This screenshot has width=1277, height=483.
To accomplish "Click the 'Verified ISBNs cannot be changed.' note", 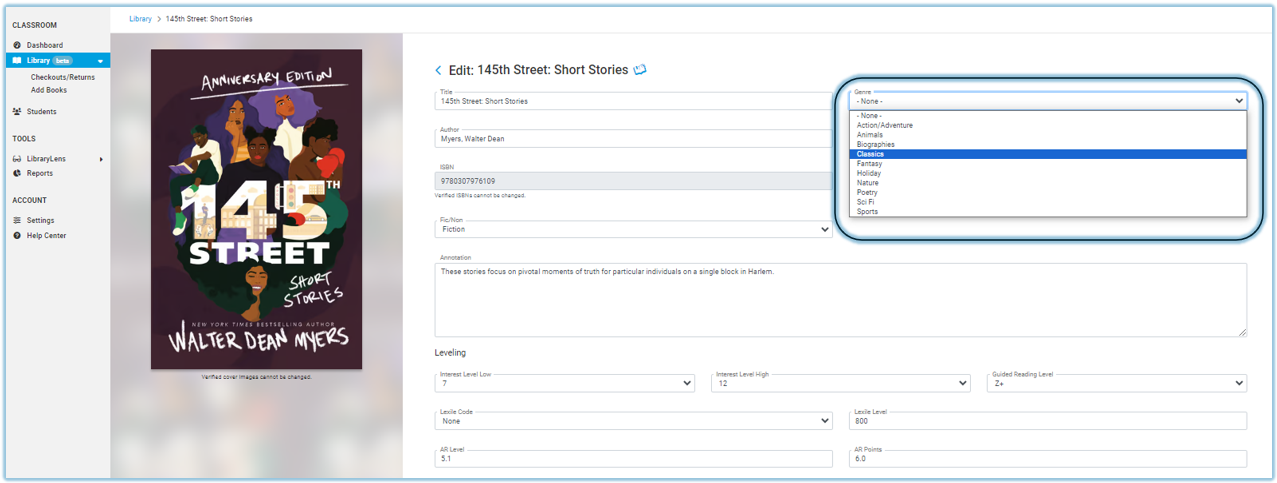I will click(x=481, y=196).
